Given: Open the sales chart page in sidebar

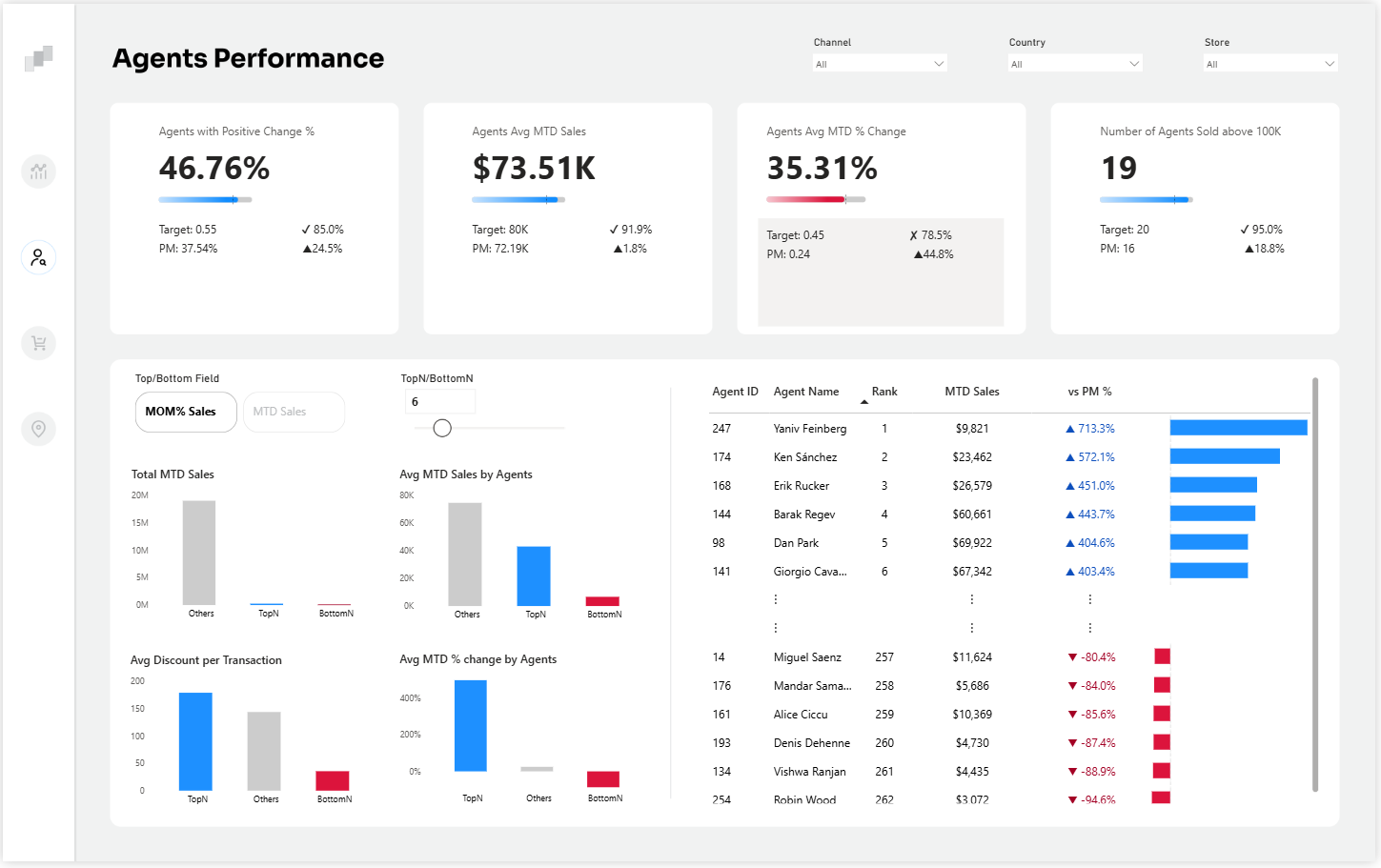Looking at the screenshot, I should 38,172.
